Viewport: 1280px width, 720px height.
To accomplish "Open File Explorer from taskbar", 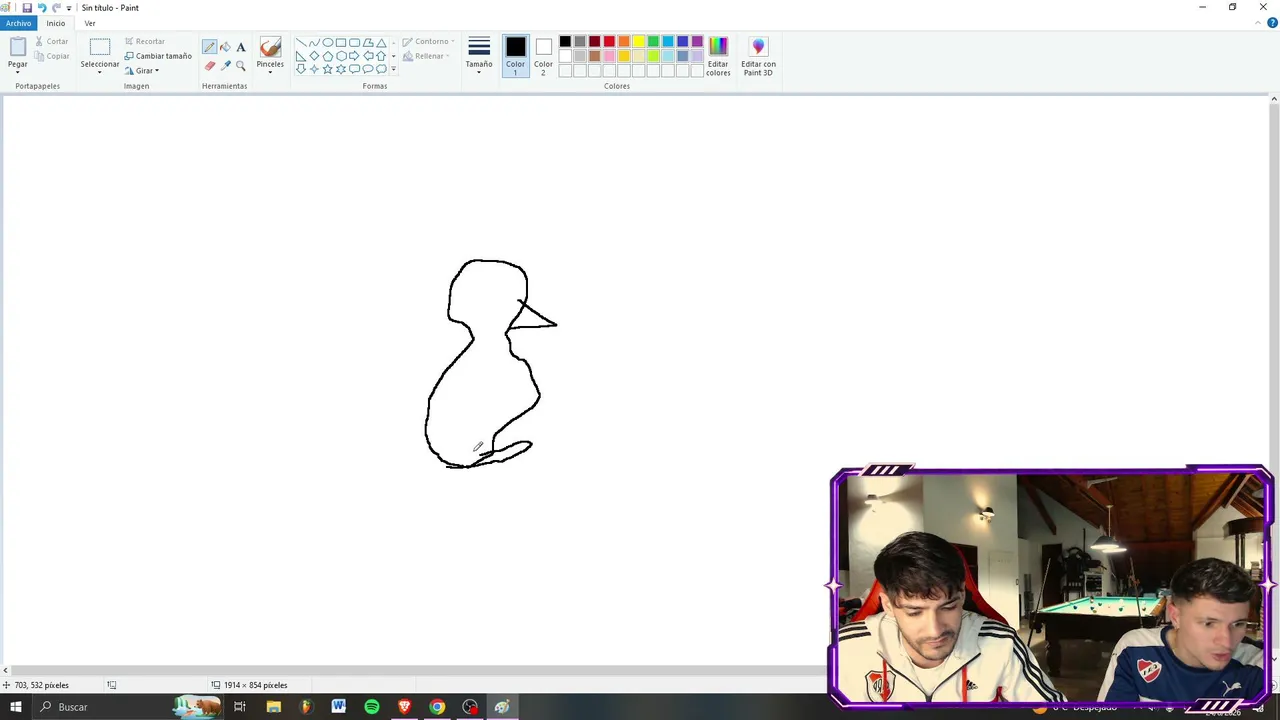I will pos(273,707).
